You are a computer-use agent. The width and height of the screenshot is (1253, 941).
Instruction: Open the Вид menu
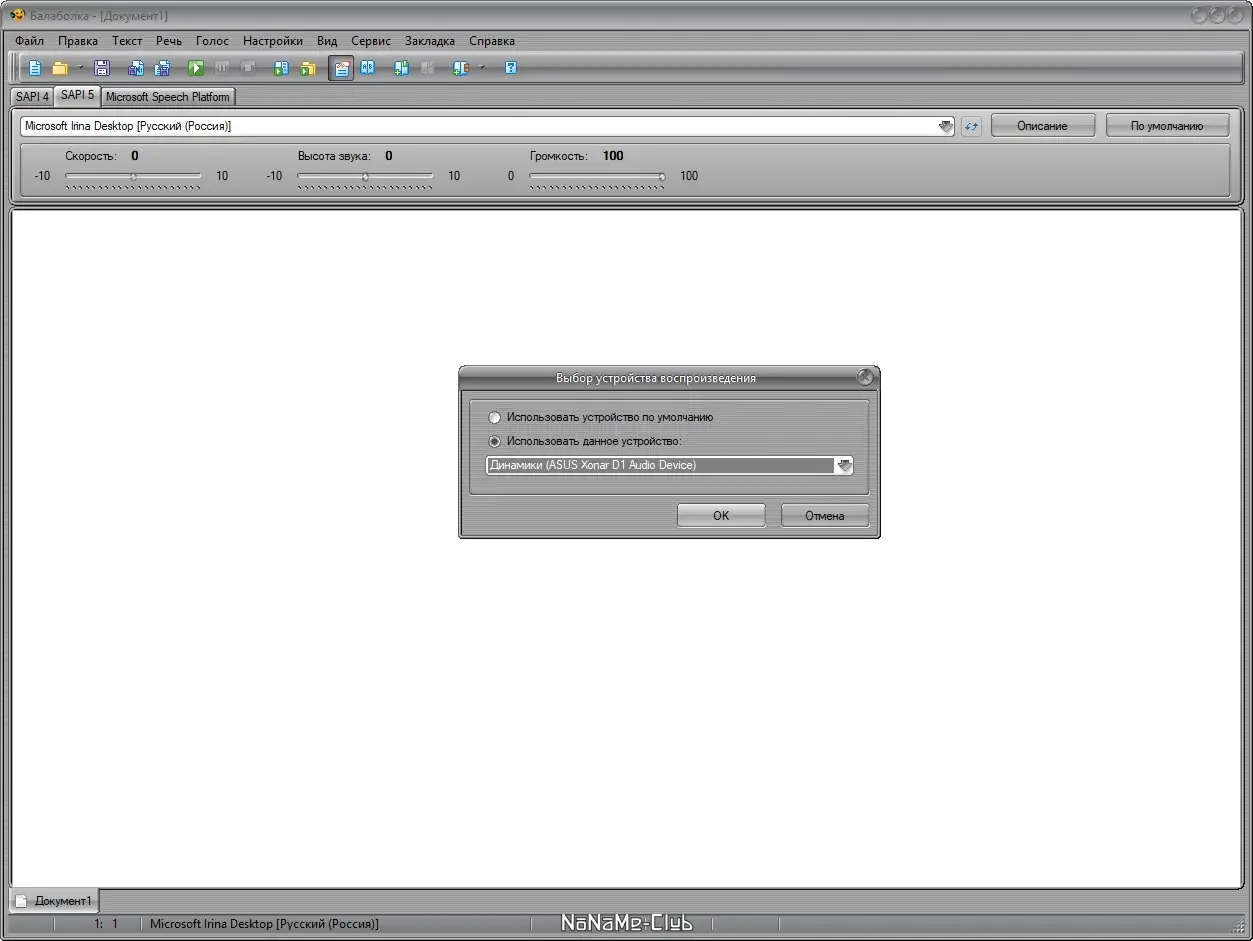pyautogui.click(x=327, y=41)
